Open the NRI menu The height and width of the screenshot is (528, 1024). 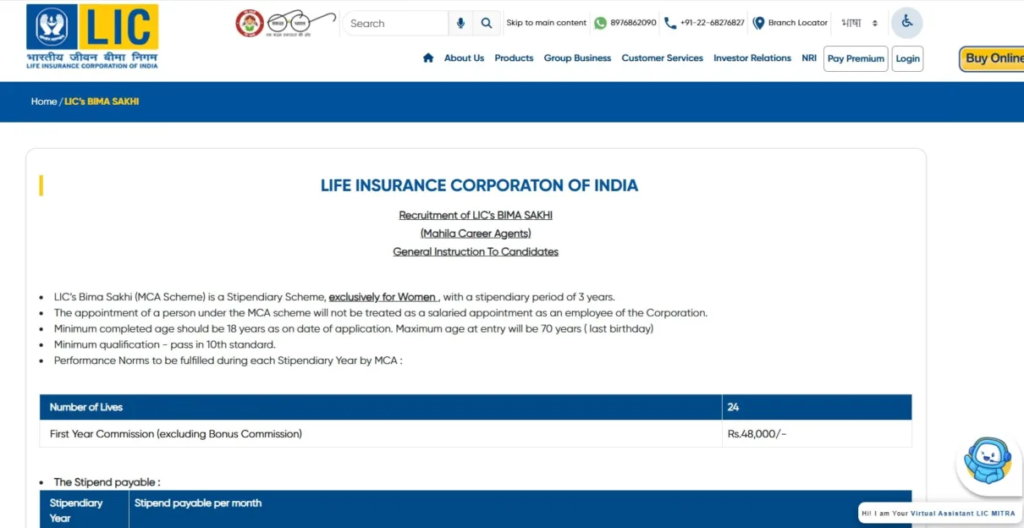pyautogui.click(x=809, y=58)
